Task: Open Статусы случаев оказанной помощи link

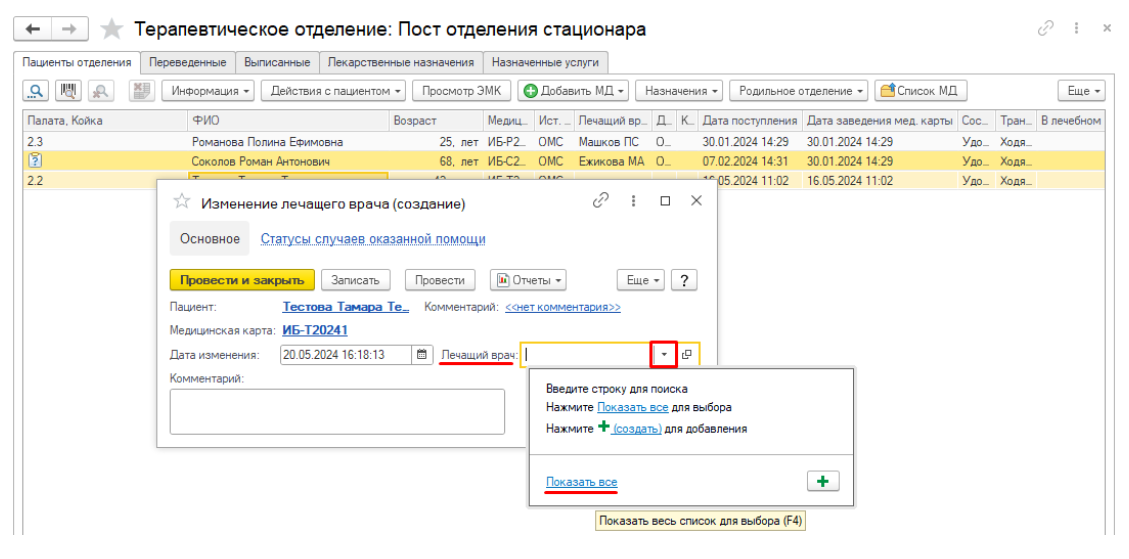Action: [x=373, y=239]
